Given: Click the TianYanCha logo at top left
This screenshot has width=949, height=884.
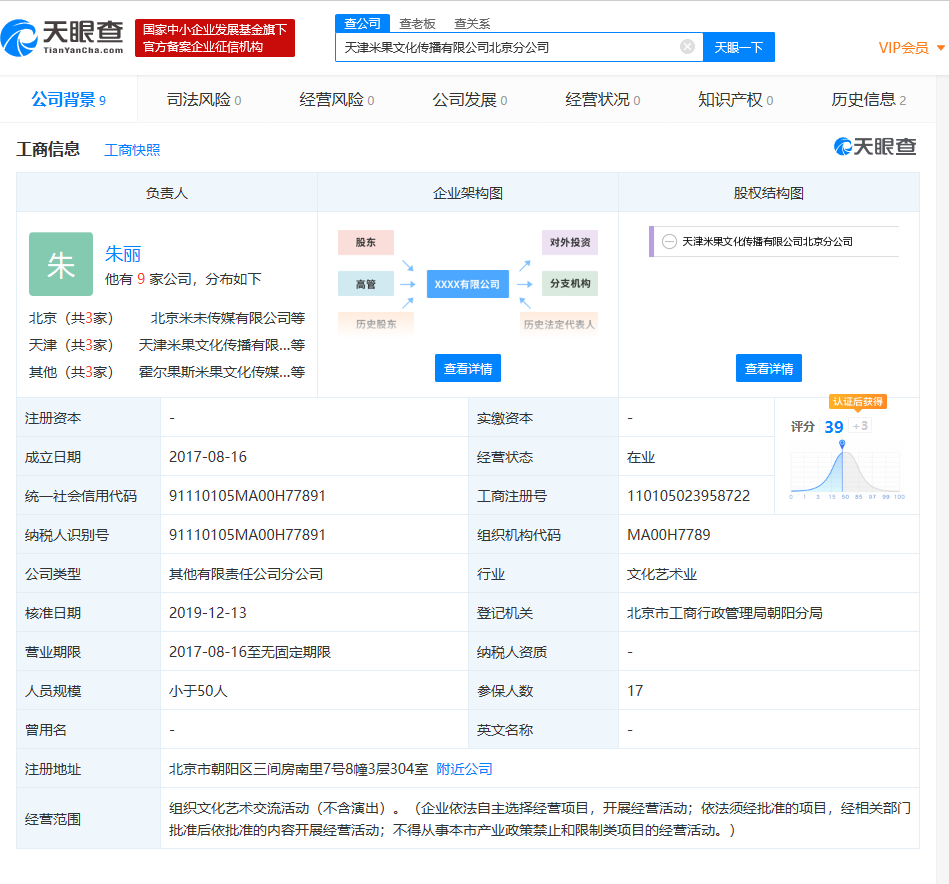Looking at the screenshot, I should (62, 38).
